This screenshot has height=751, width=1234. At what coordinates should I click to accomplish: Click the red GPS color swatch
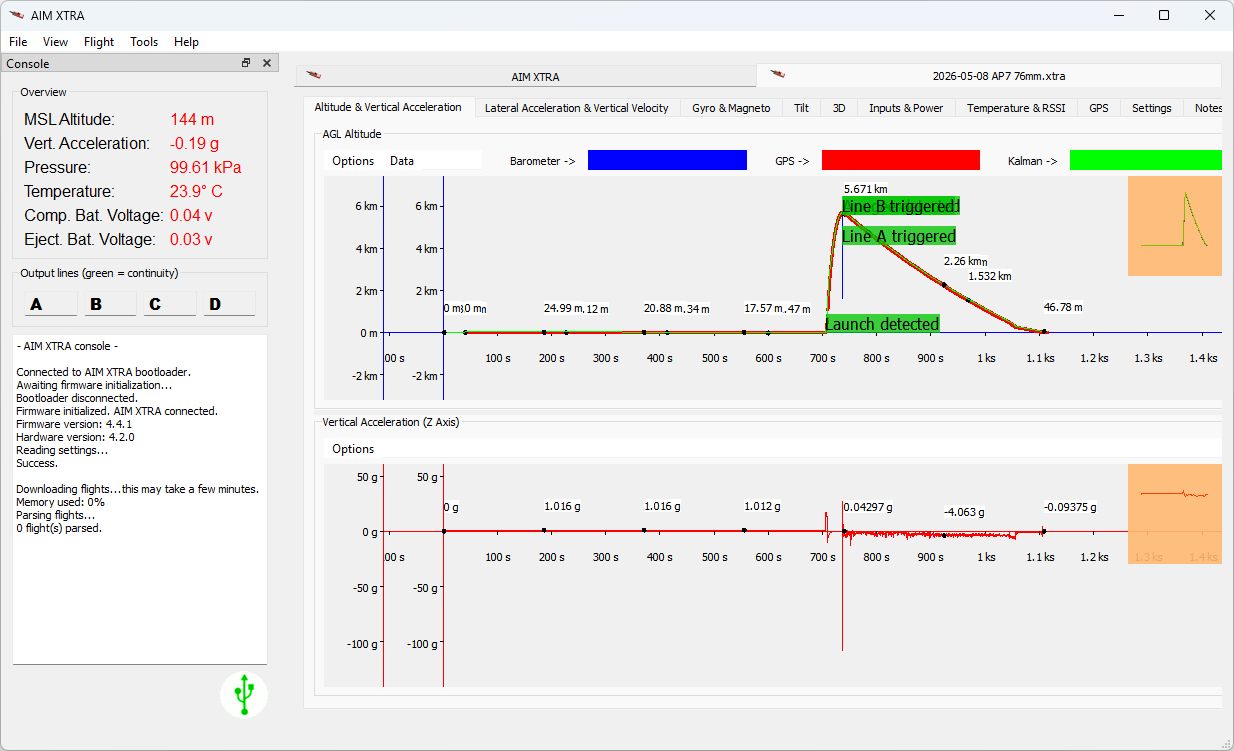click(901, 160)
